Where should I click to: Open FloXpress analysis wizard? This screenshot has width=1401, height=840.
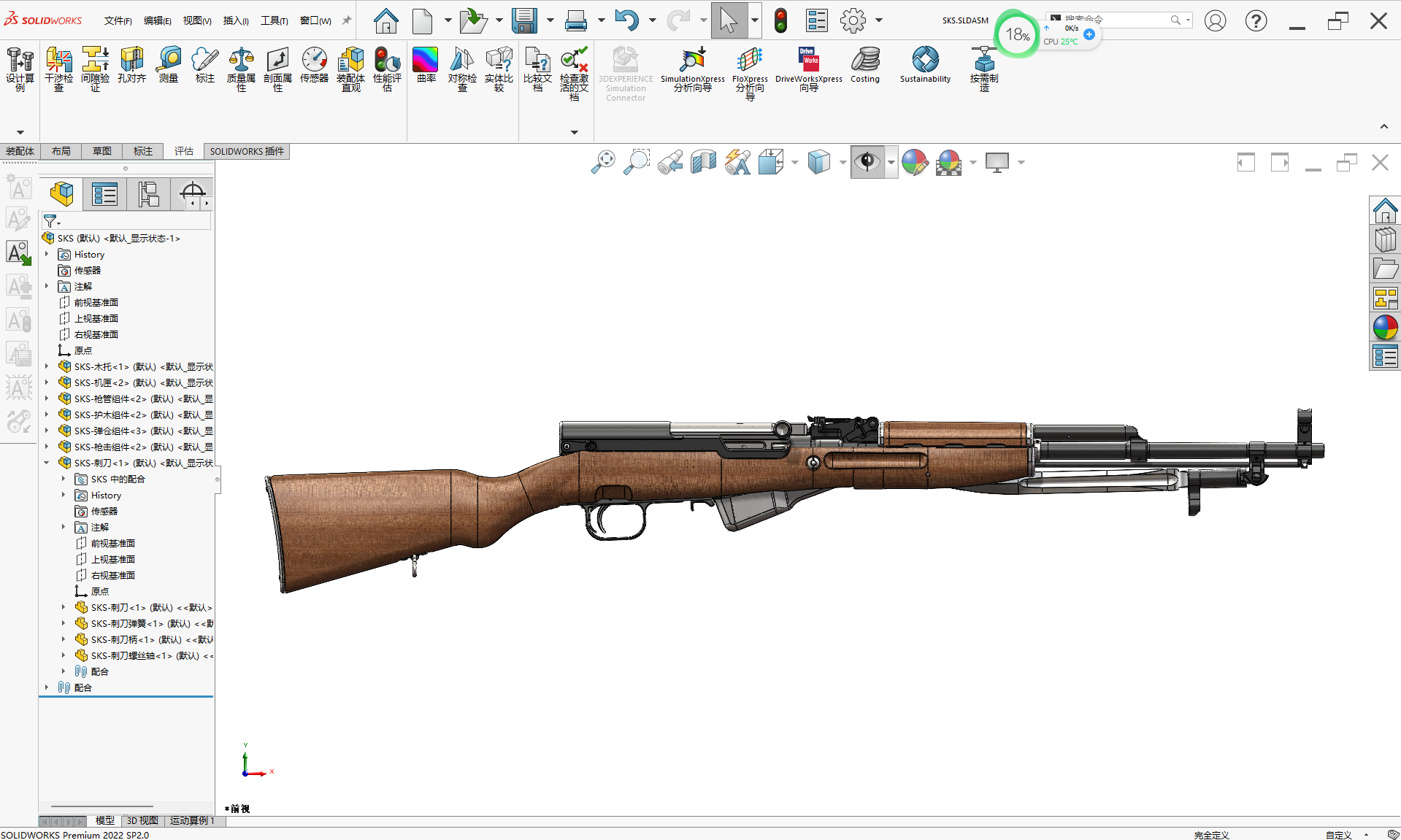coord(750,73)
